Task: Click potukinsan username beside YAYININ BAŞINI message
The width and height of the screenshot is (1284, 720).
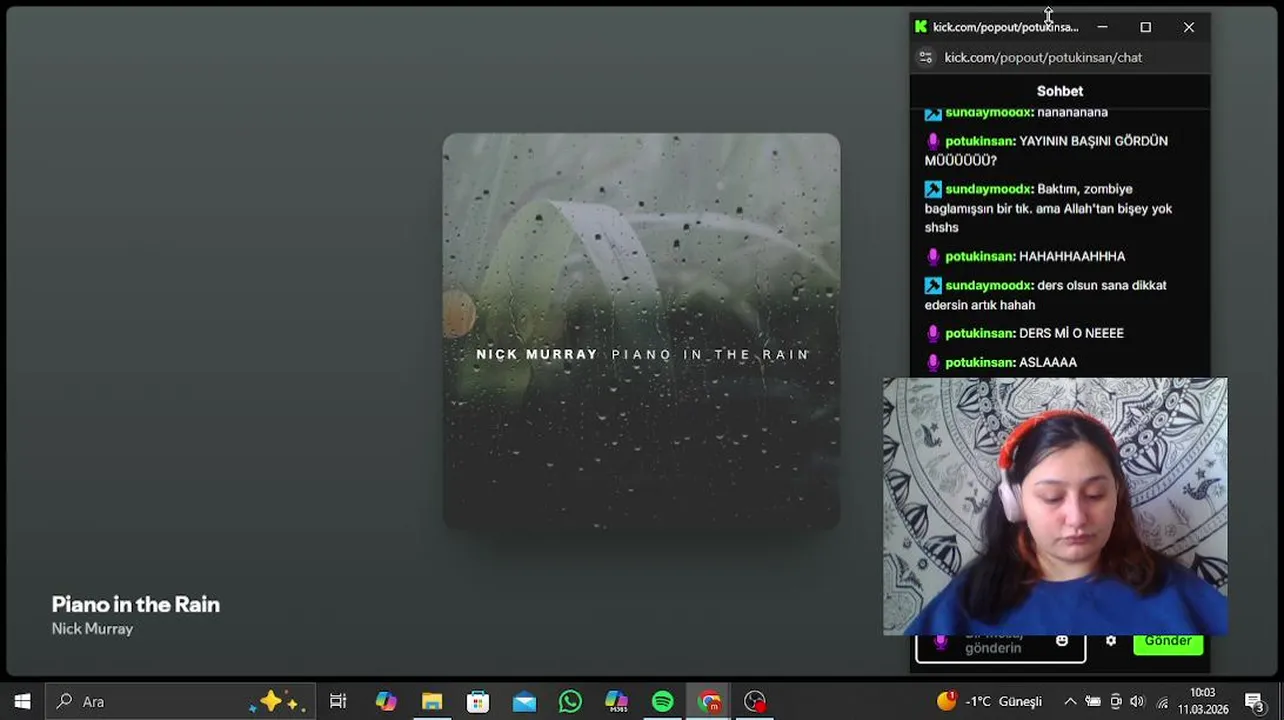Action: click(x=981, y=141)
